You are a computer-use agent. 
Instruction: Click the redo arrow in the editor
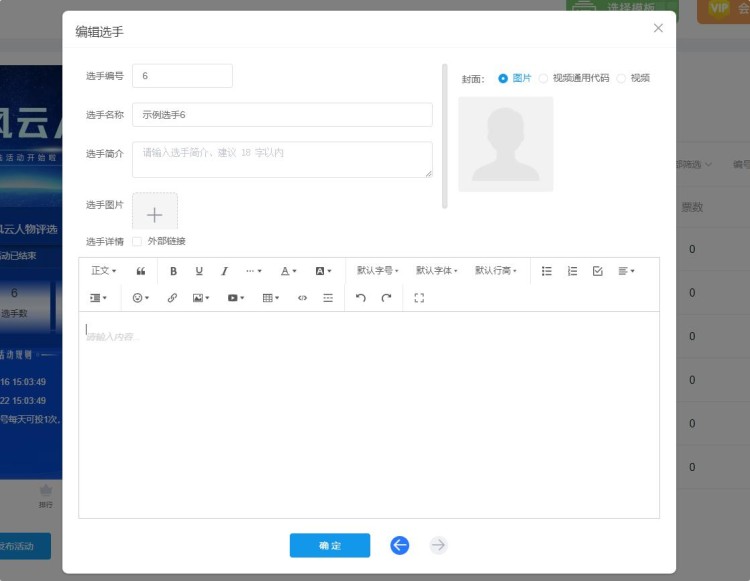(386, 298)
